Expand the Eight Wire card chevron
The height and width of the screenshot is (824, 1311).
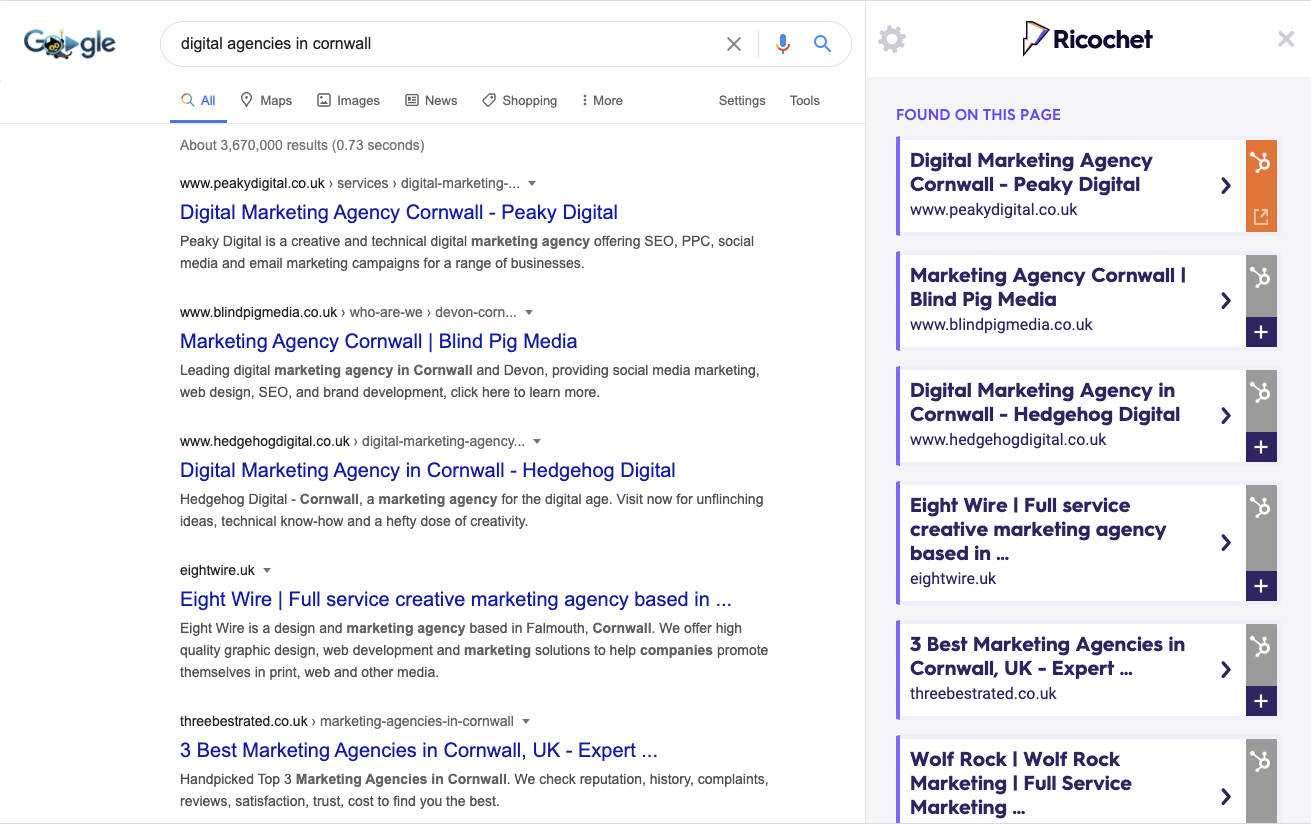[1226, 543]
